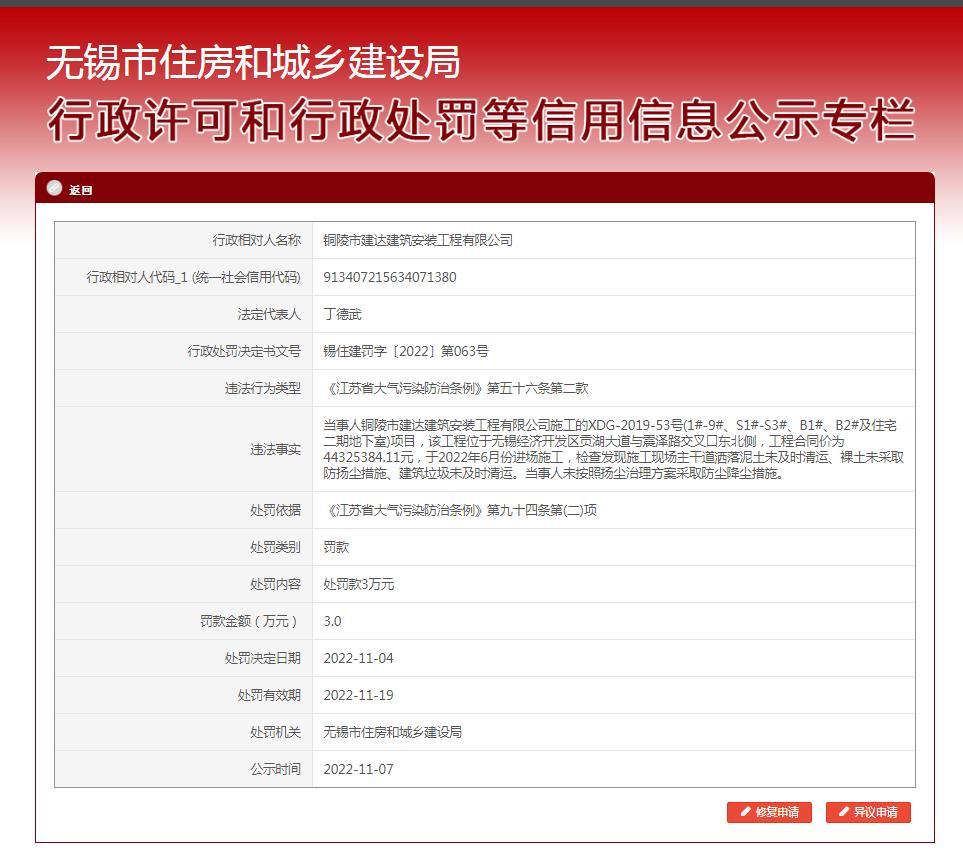963x854 pixels.
Task: Click the 违法事实 description paragraph
Action: [612, 449]
